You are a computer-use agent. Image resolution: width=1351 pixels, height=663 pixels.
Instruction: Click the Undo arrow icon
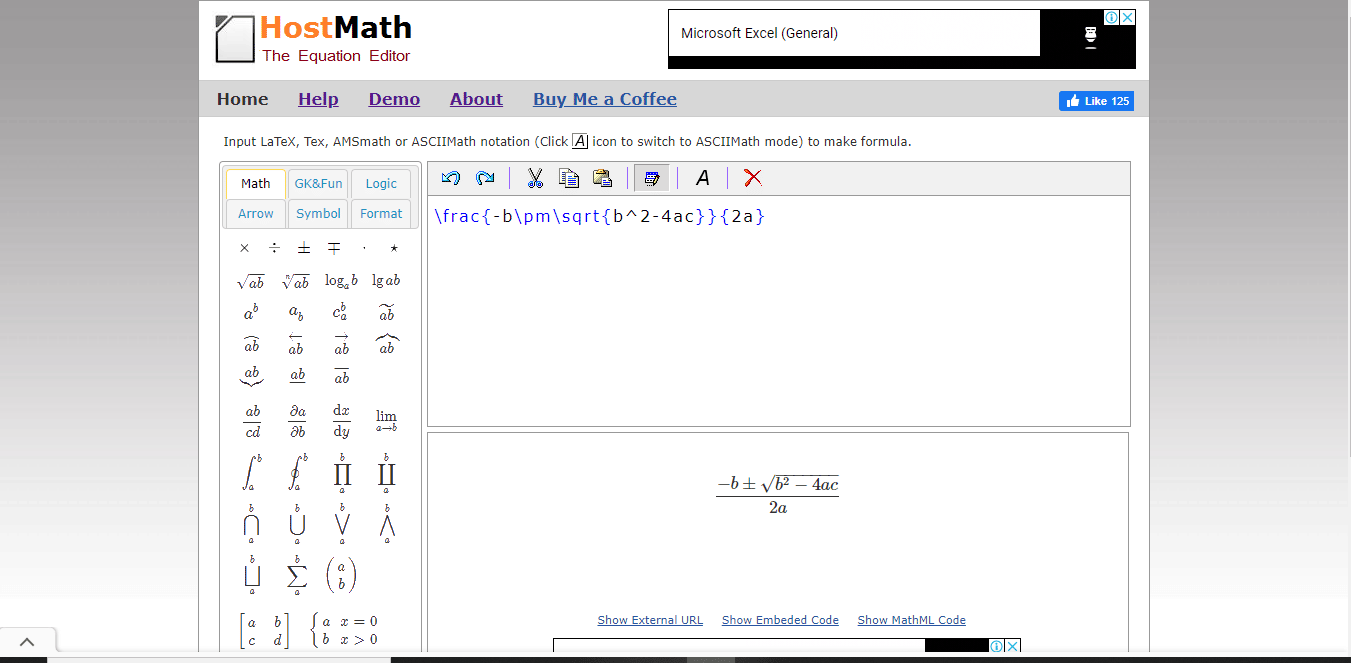[451, 178]
